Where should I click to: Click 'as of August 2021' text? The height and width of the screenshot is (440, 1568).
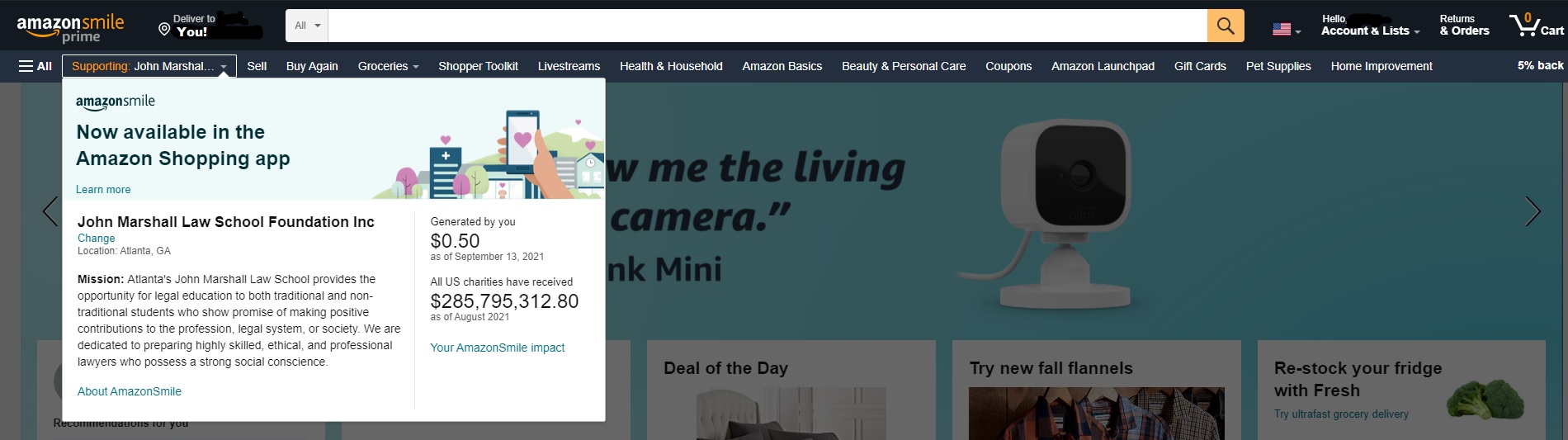(x=470, y=317)
